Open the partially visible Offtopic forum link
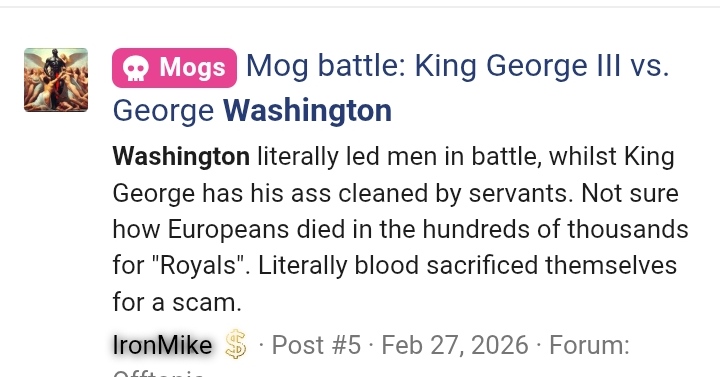The width and height of the screenshot is (720, 377). (158, 373)
